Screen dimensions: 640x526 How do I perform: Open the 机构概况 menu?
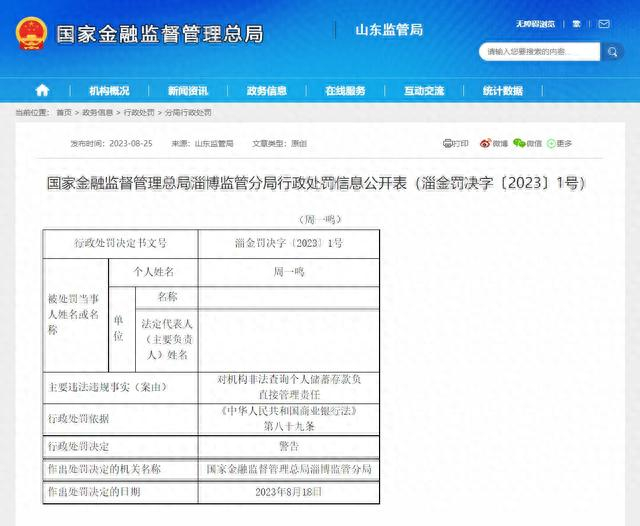pyautogui.click(x=109, y=91)
